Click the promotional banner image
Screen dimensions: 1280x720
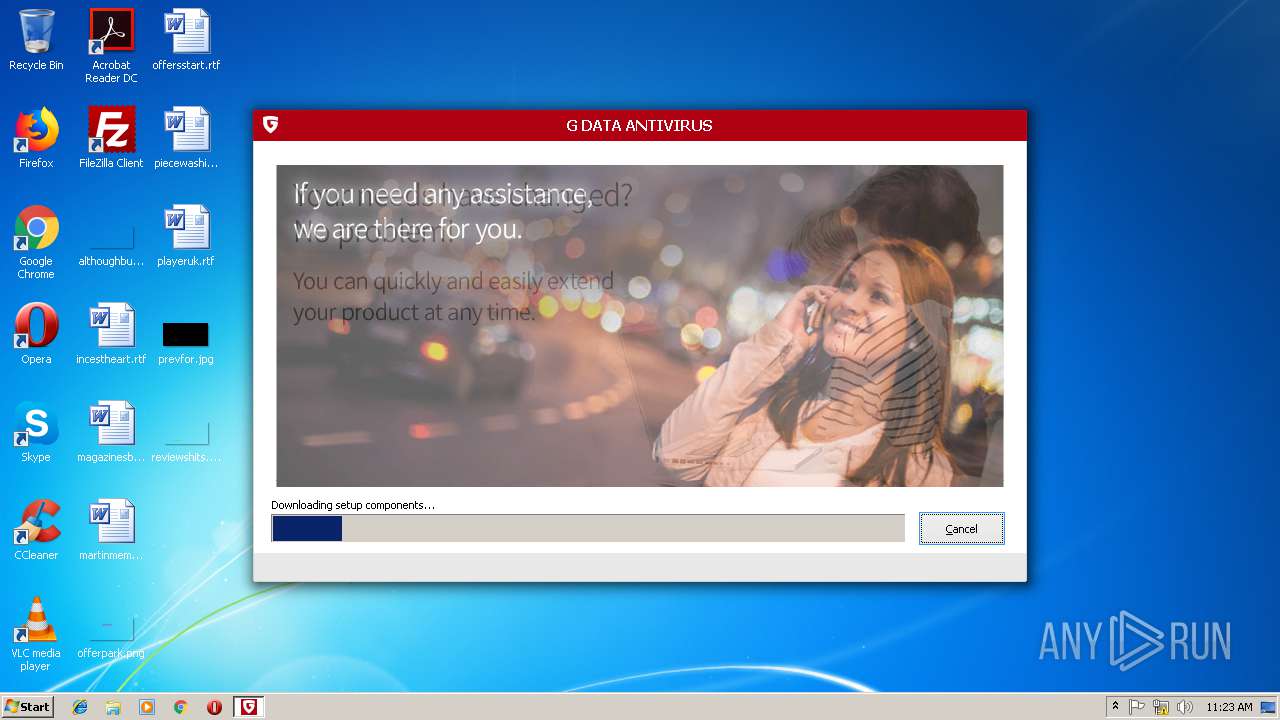640,326
